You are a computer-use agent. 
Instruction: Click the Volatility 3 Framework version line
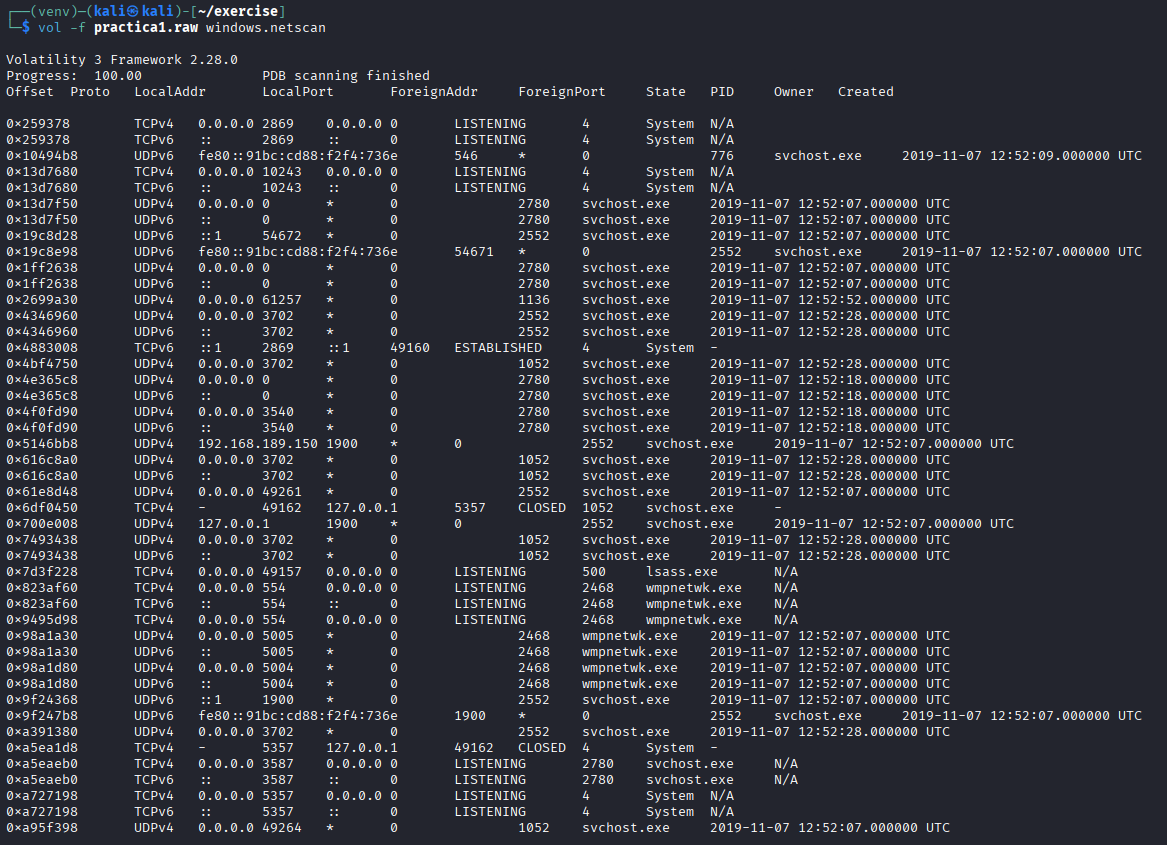(122, 60)
